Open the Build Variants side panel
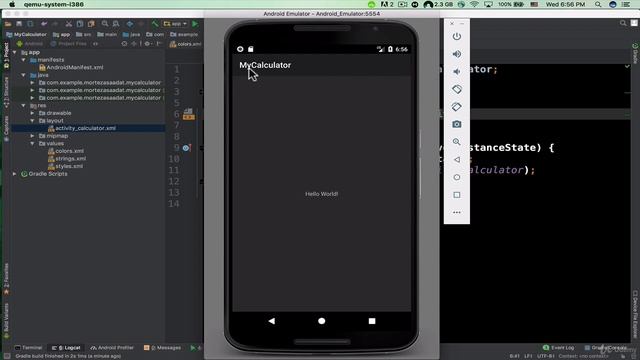This screenshot has width=640, height=360. click(x=6, y=321)
